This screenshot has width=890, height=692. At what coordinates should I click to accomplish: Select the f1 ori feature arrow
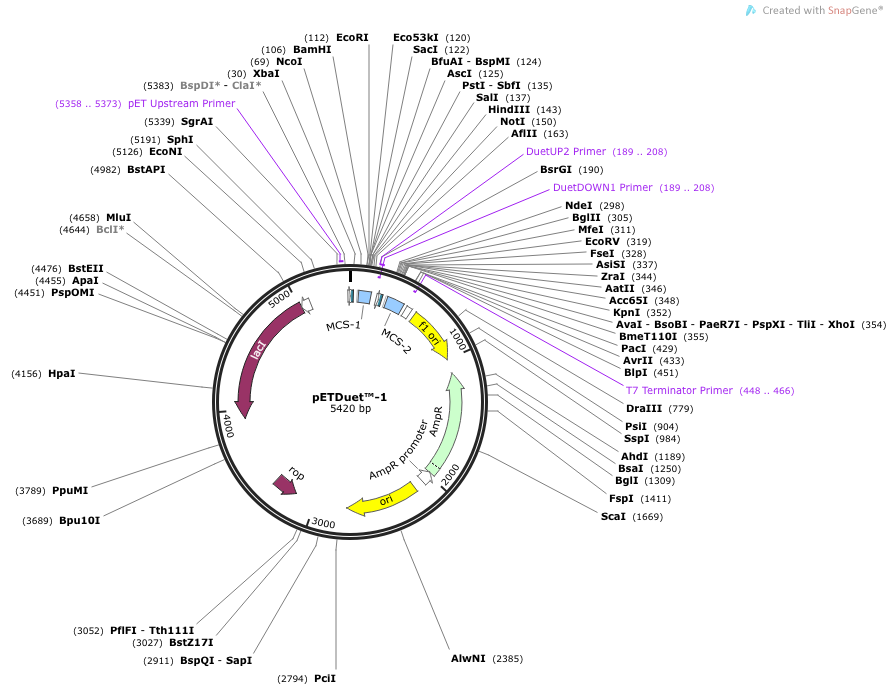point(428,331)
